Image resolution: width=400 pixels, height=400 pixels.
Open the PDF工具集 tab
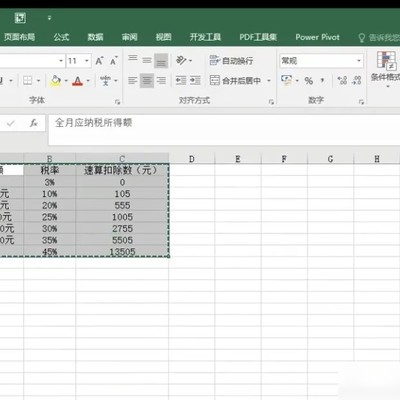click(258, 37)
